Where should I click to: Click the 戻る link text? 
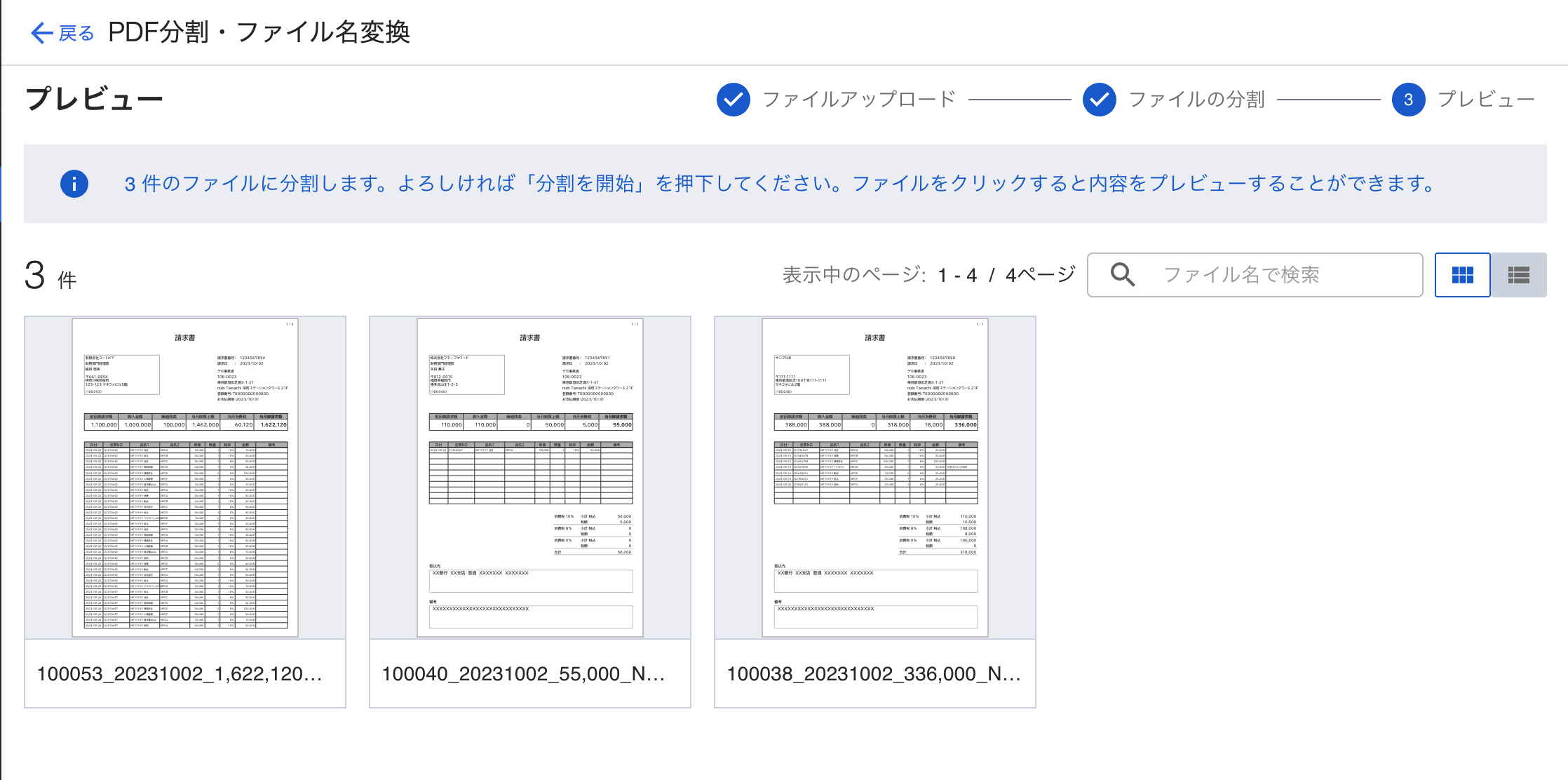(x=76, y=33)
